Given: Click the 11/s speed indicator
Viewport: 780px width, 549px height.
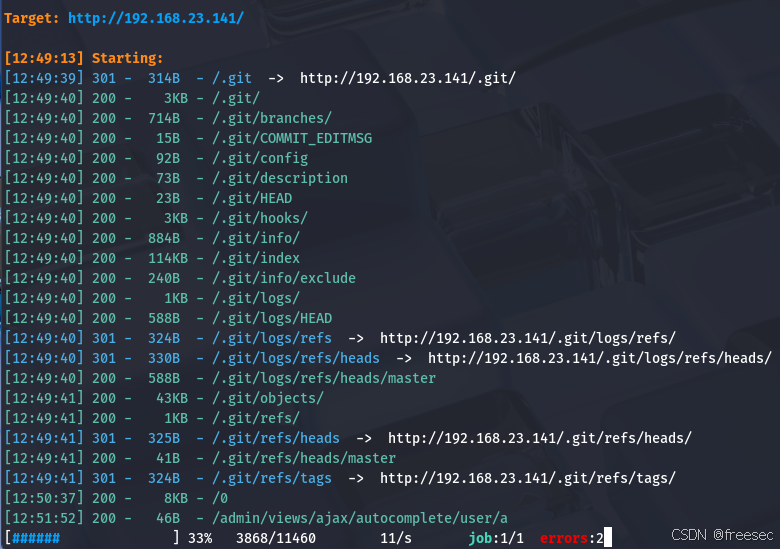Looking at the screenshot, I should 396,538.
